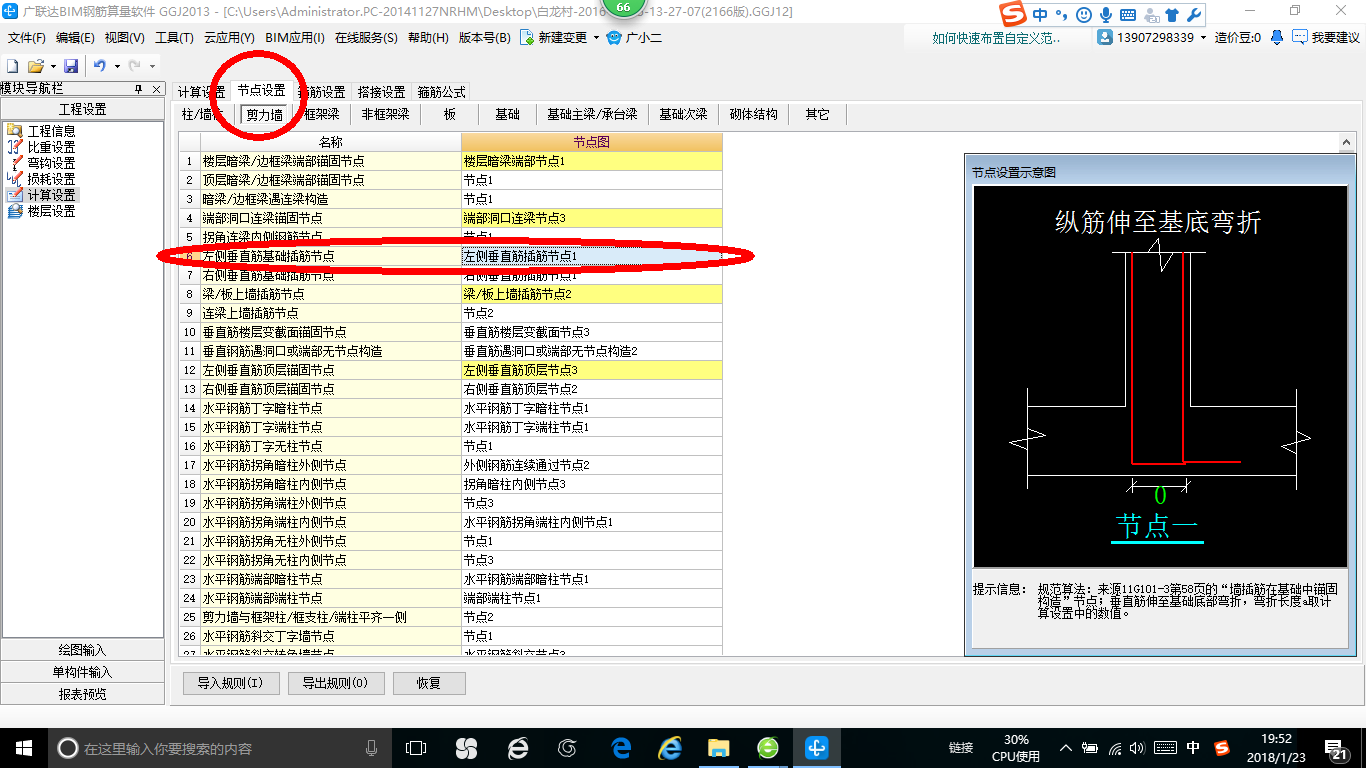Click the Sogou wrench settings icon
Viewport: 1366px width, 768px height.
coord(1194,15)
